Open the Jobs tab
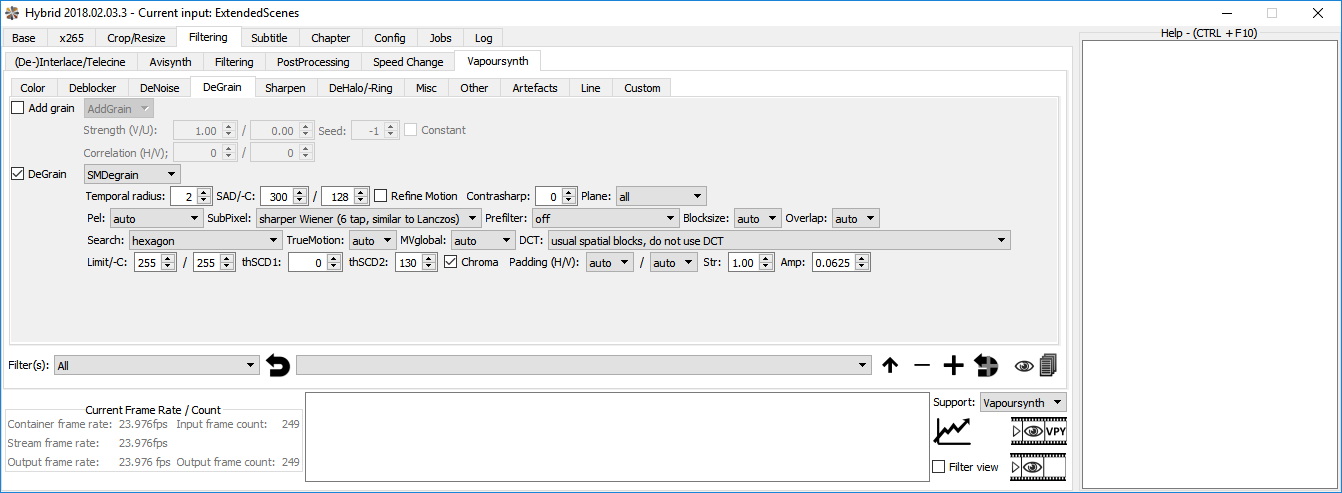 point(440,38)
